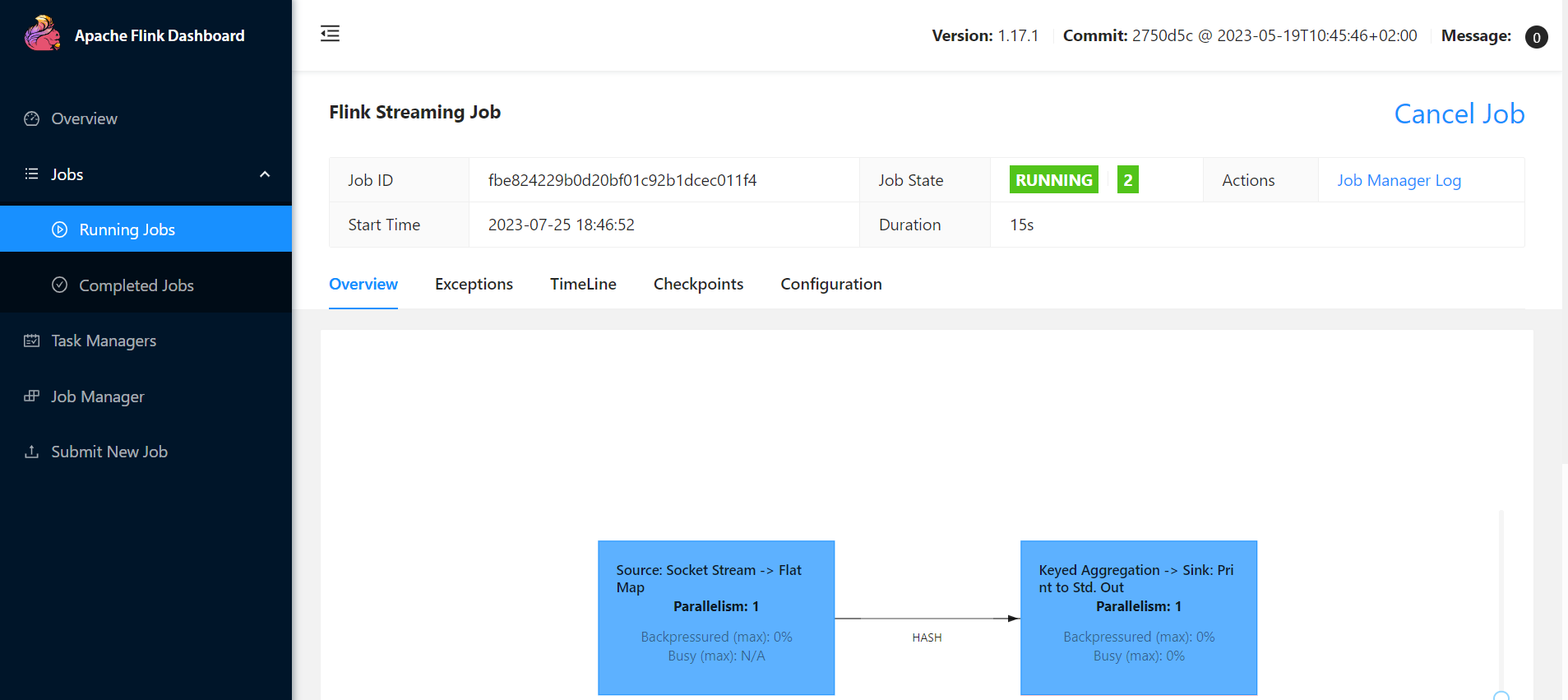Click the Apache Flink squirrel logo
Screen dimensions: 1568x700
pyautogui.click(x=42, y=34)
